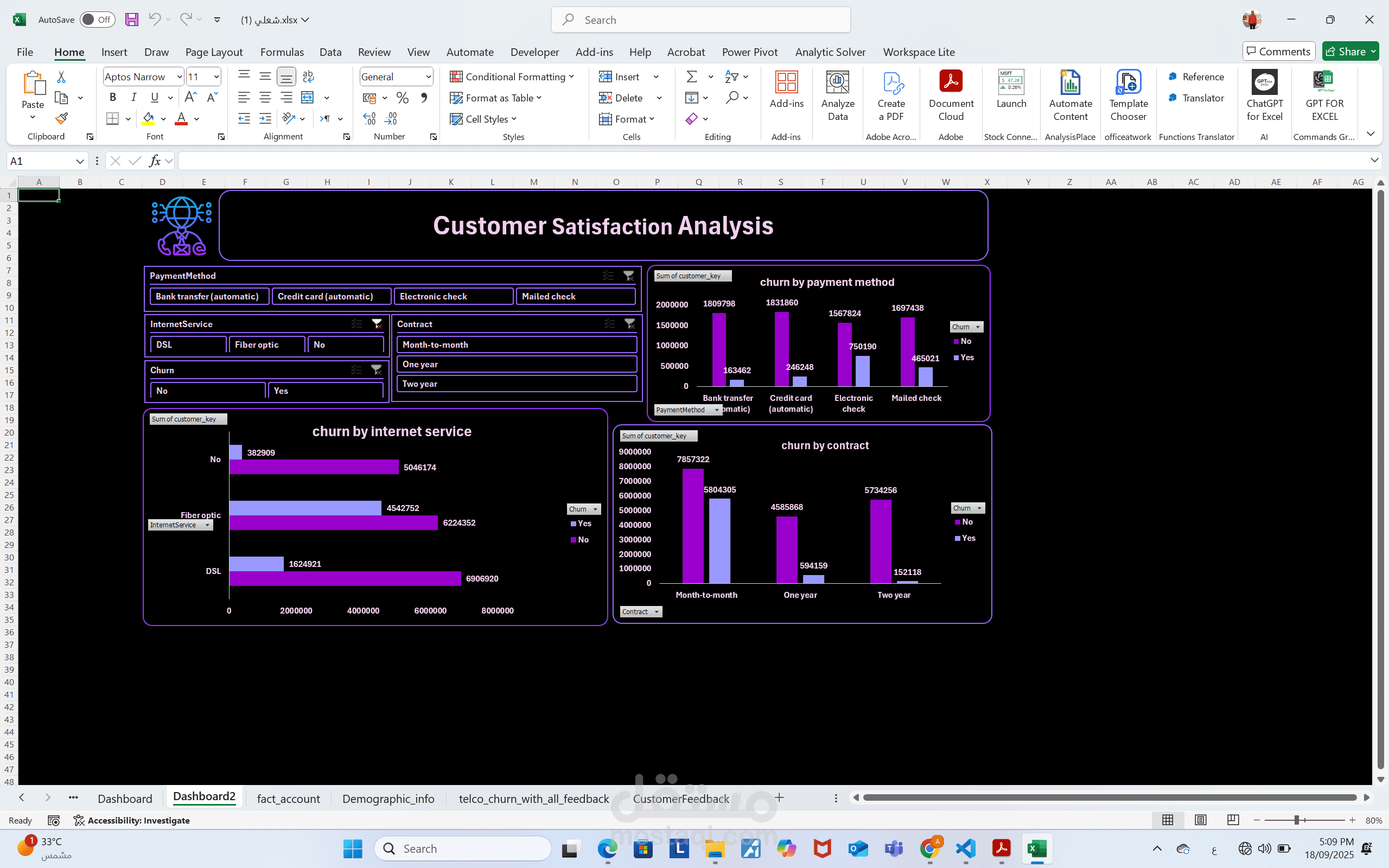The image size is (1389, 868).
Task: Click the AutoSum sigma icon
Action: click(x=692, y=76)
